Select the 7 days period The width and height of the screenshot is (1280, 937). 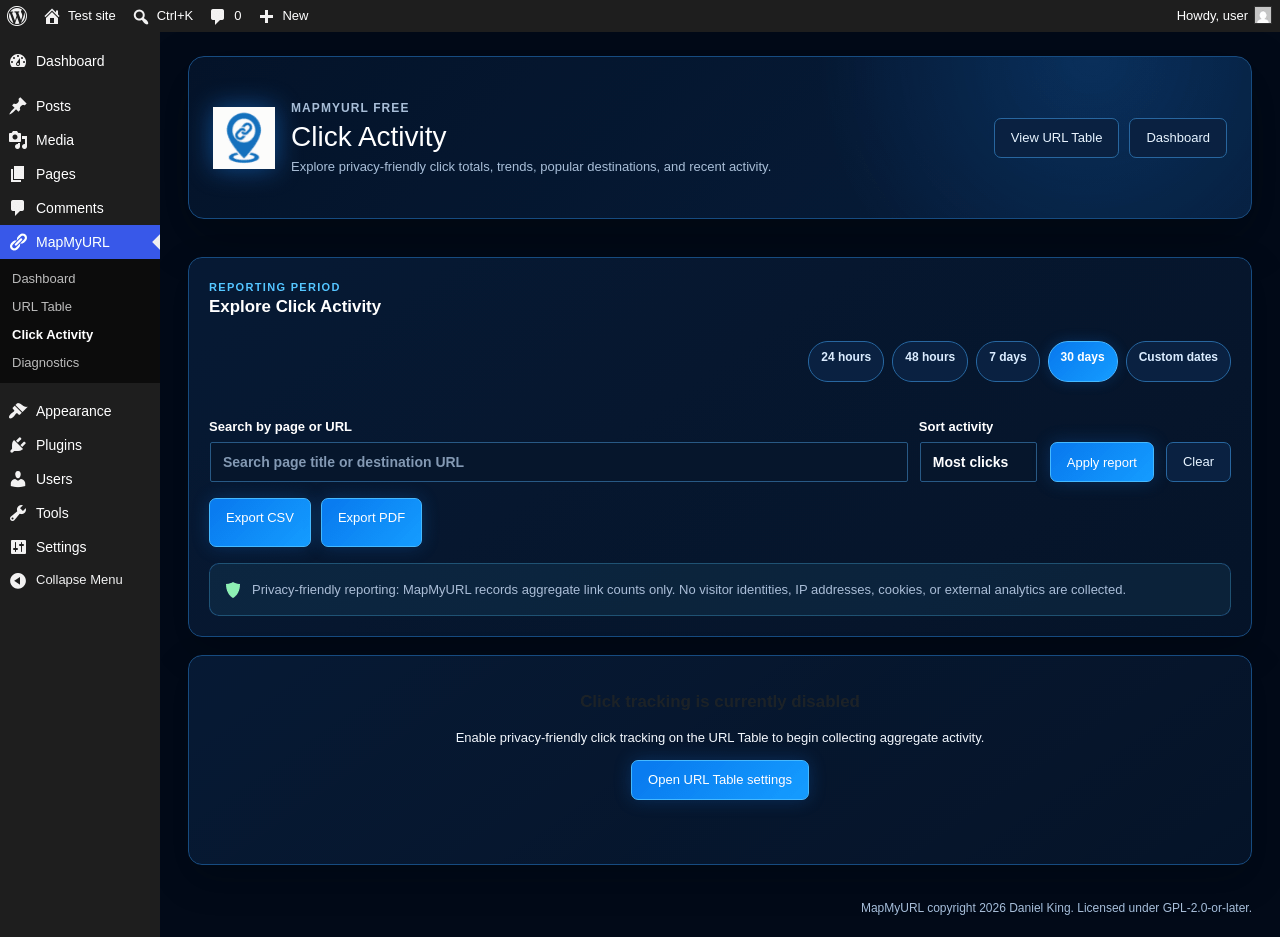pos(1008,361)
